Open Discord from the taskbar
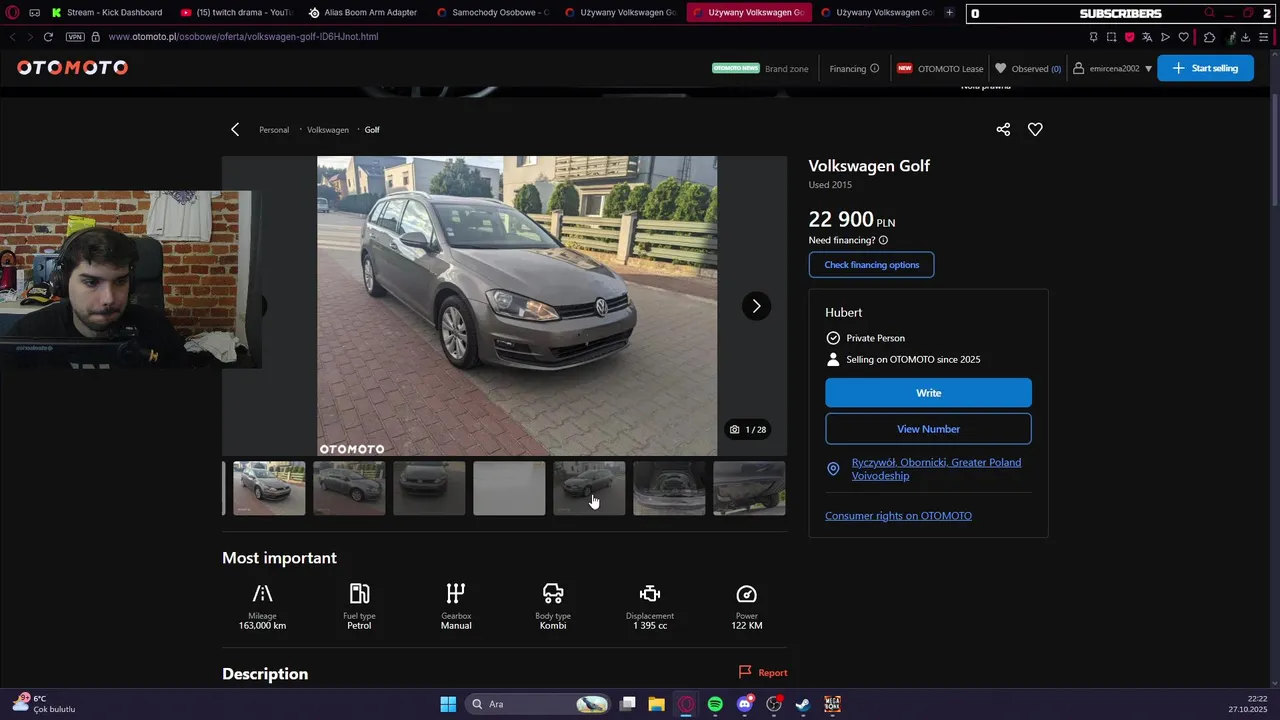The height and width of the screenshot is (720, 1280). tap(745, 704)
